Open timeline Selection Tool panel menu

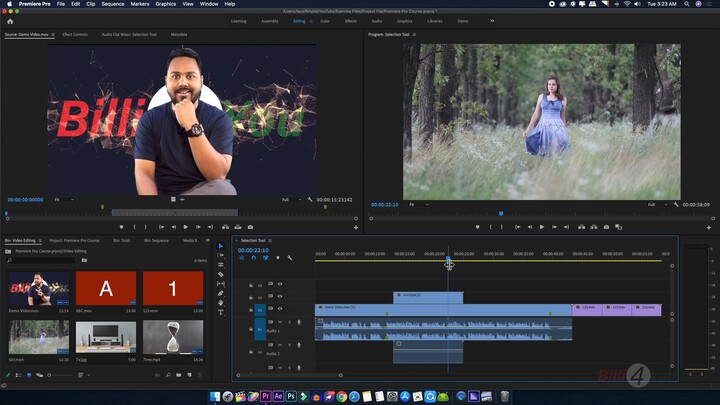click(270, 241)
